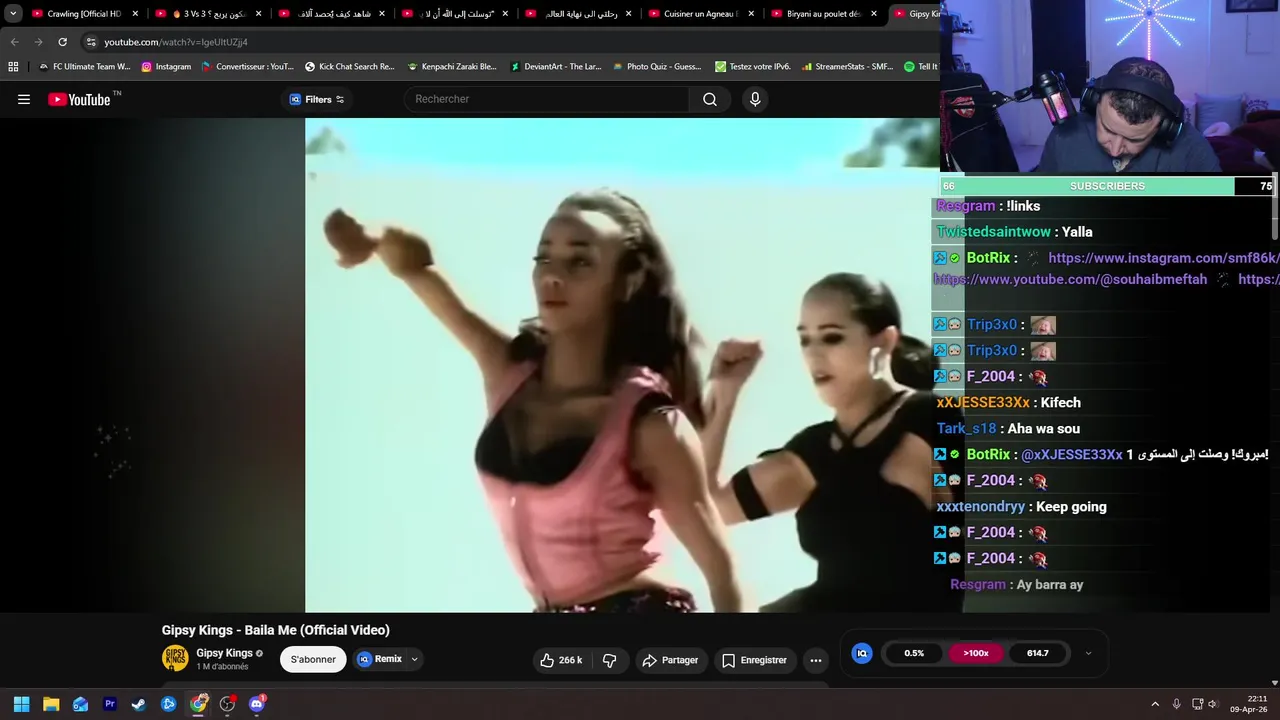
Task: Launch Premiere Pro from taskbar
Action: [x=110, y=704]
